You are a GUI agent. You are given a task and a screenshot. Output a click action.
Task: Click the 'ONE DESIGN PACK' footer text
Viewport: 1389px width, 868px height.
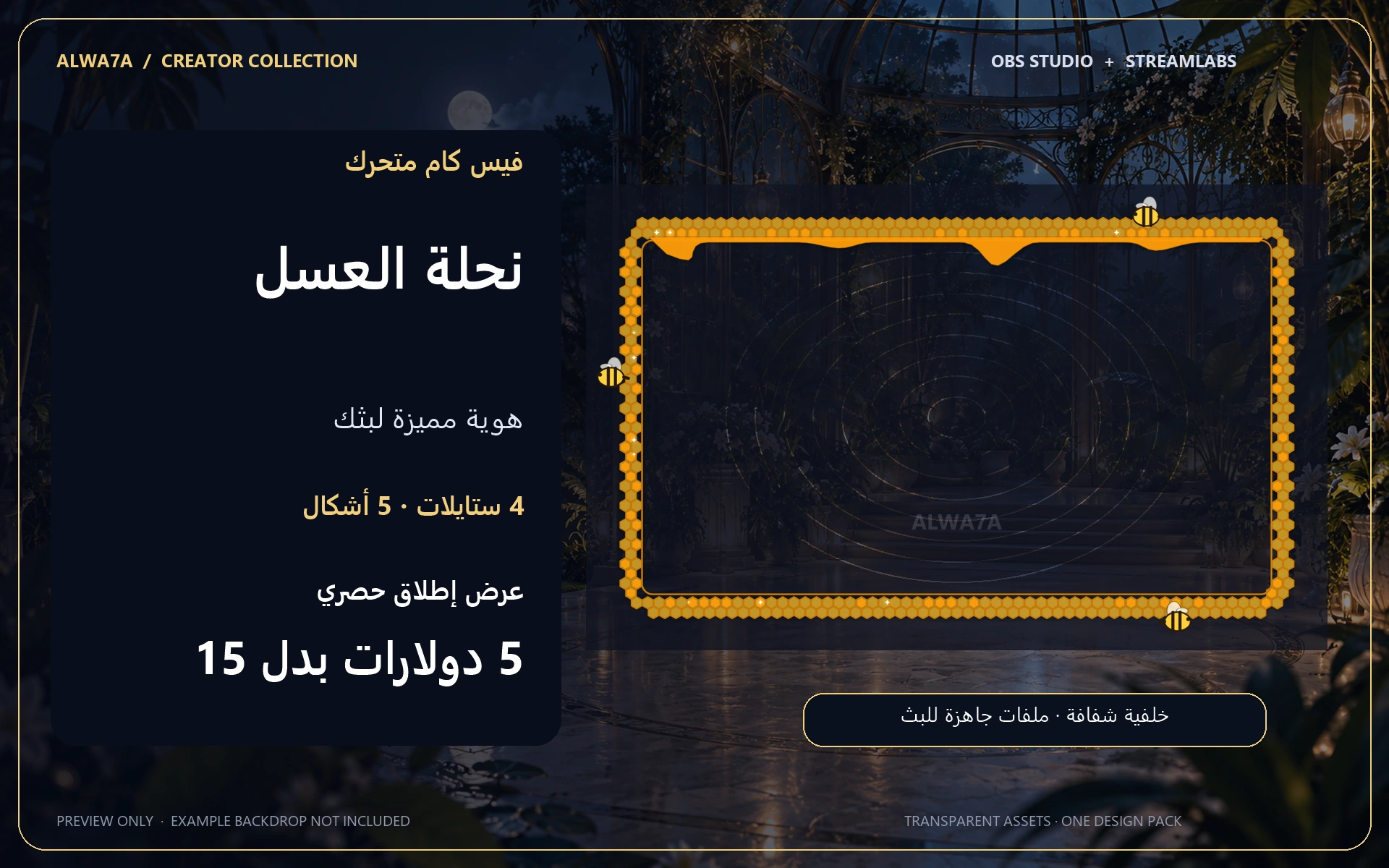(x=1121, y=821)
